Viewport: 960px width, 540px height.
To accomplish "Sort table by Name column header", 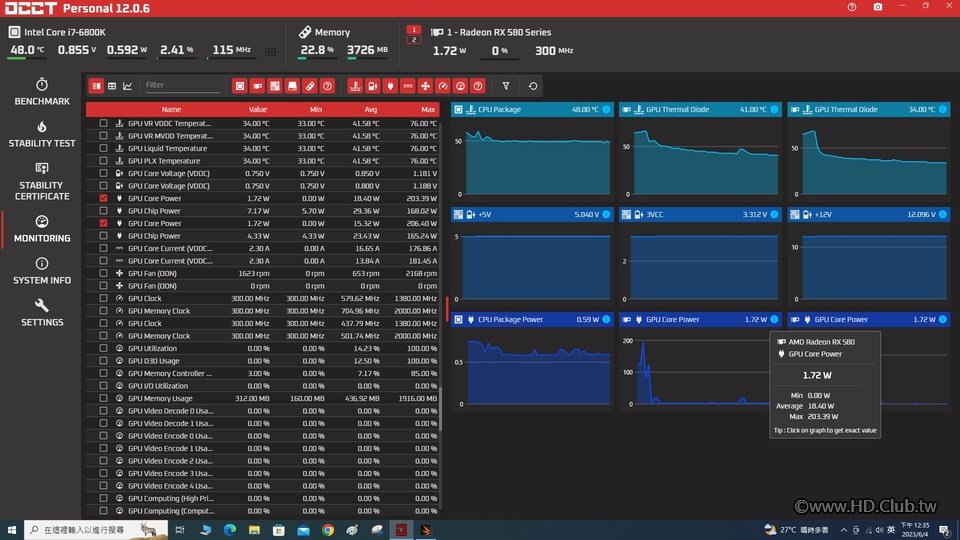I will coord(171,109).
